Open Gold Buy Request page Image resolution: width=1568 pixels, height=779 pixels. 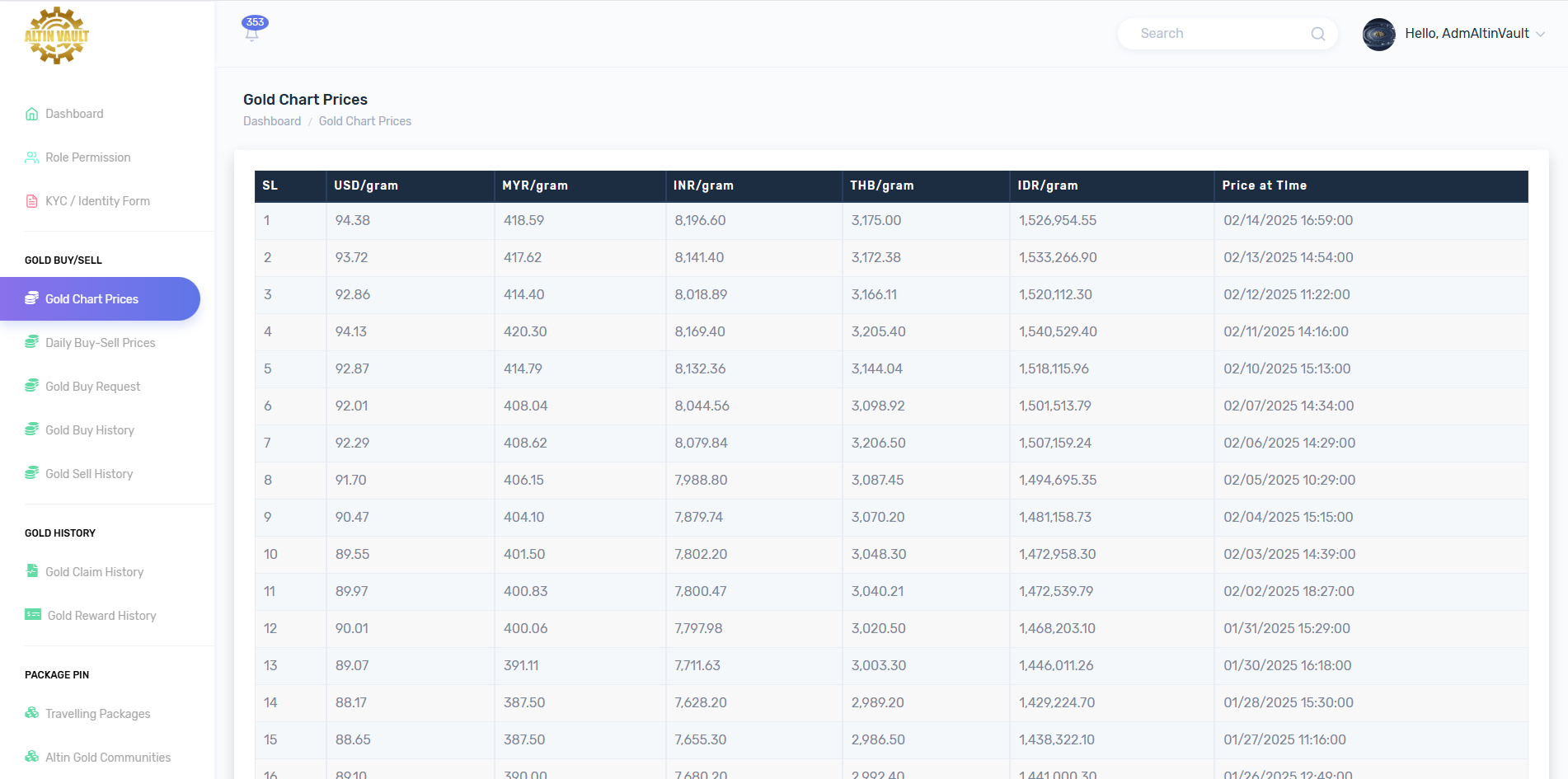pos(92,387)
